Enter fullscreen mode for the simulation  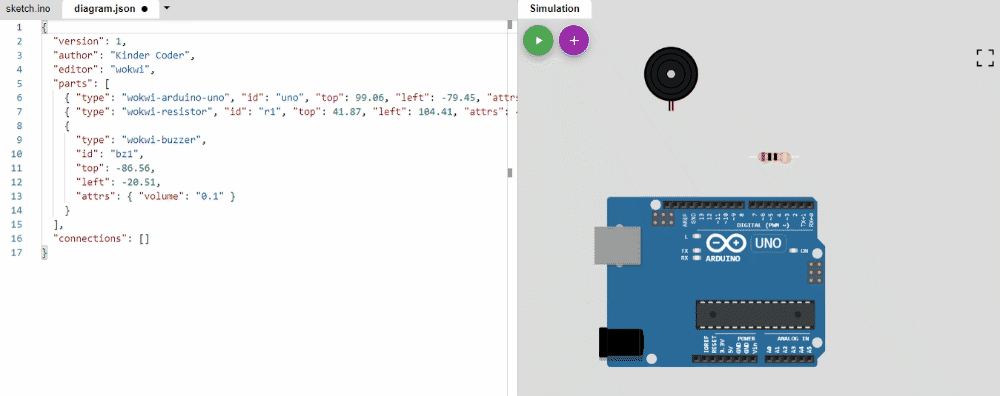(x=985, y=57)
